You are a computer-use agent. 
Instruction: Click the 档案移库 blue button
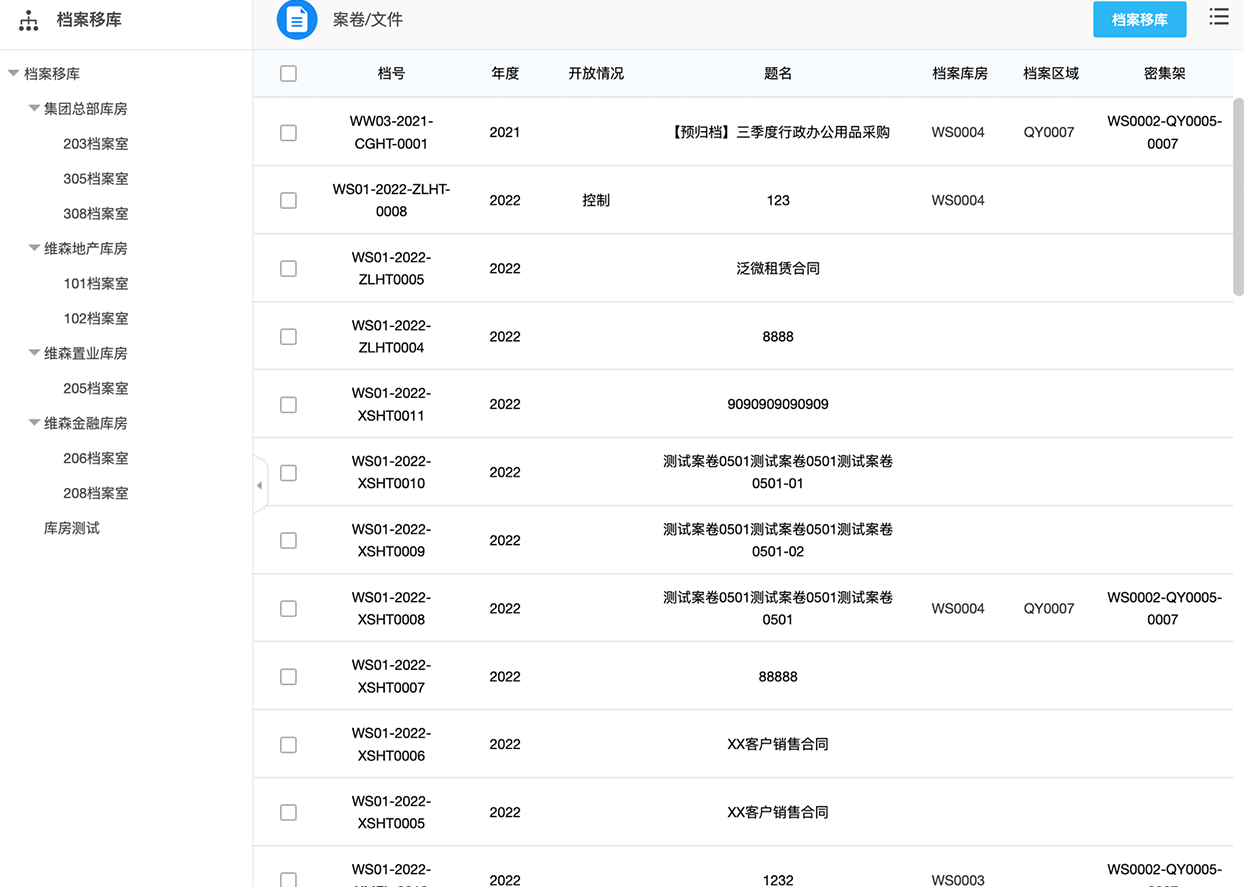pyautogui.click(x=1139, y=20)
